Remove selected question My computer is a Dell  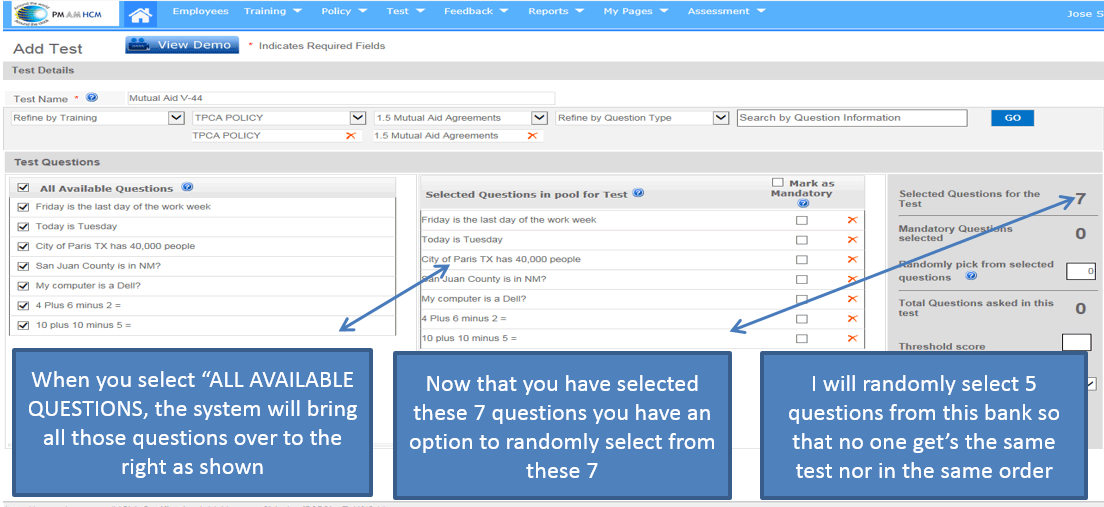click(852, 299)
